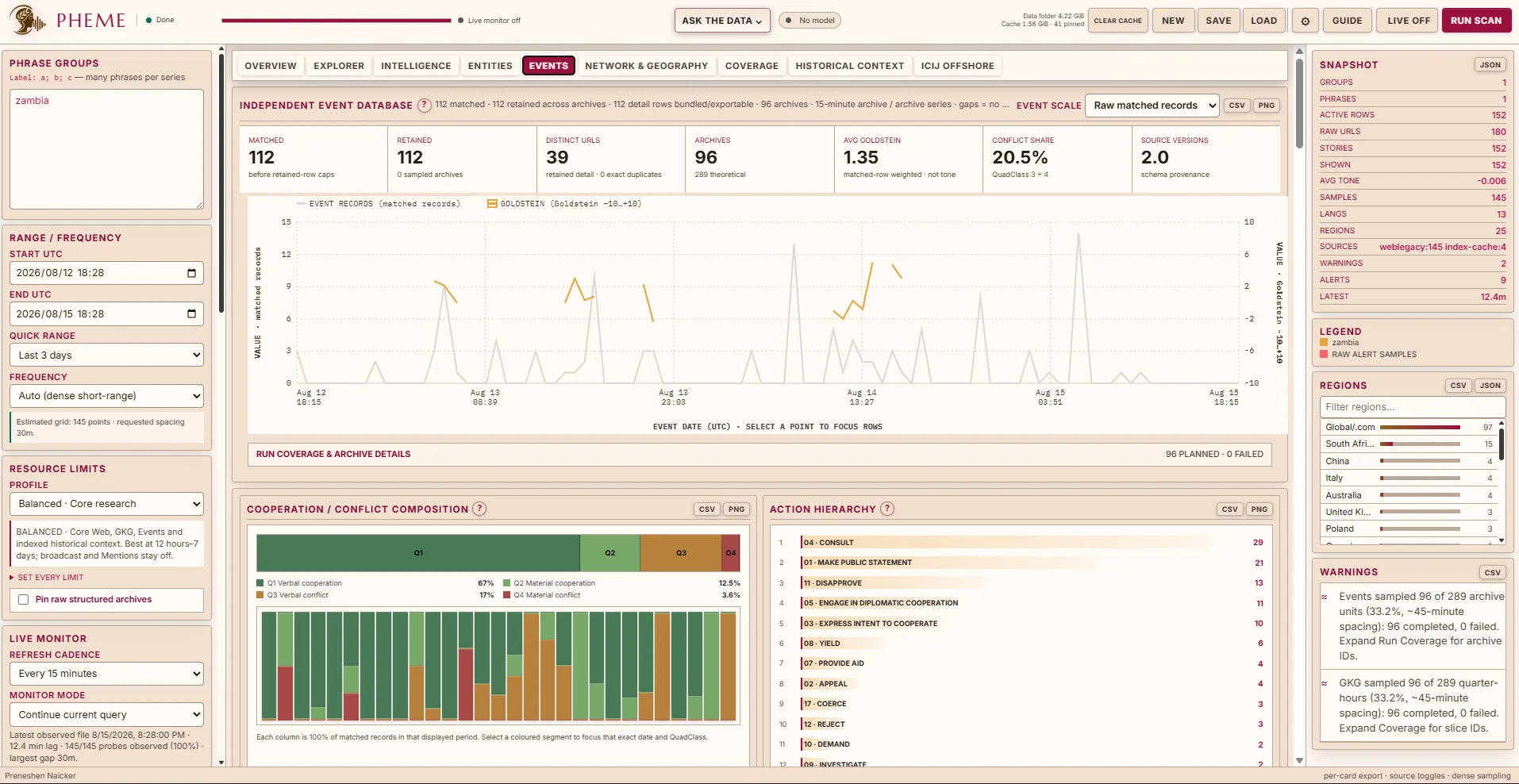
Task: Switch to Network & Geography tab
Action: click(x=646, y=66)
